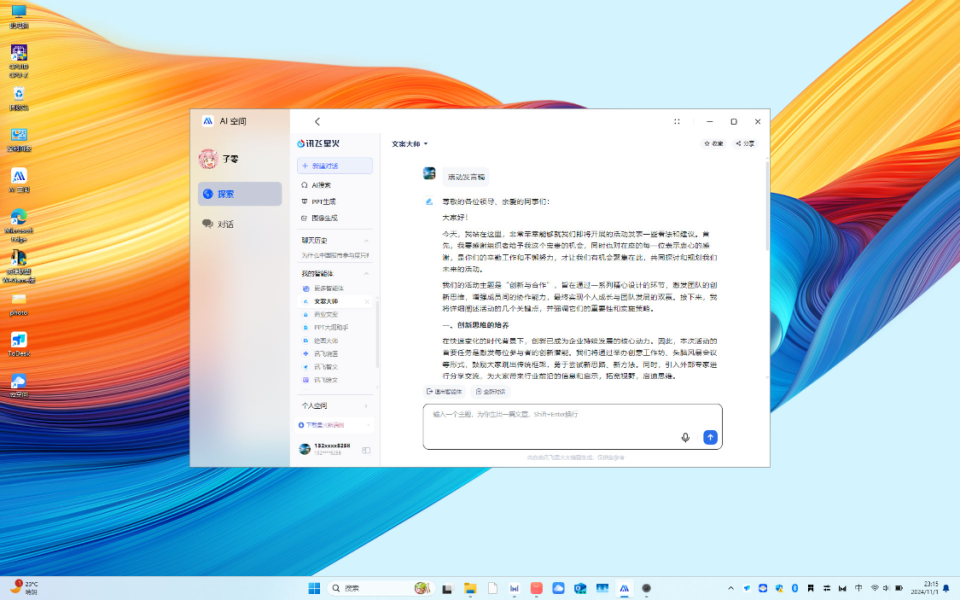Click the 全新对话 button above the input

[490, 392]
